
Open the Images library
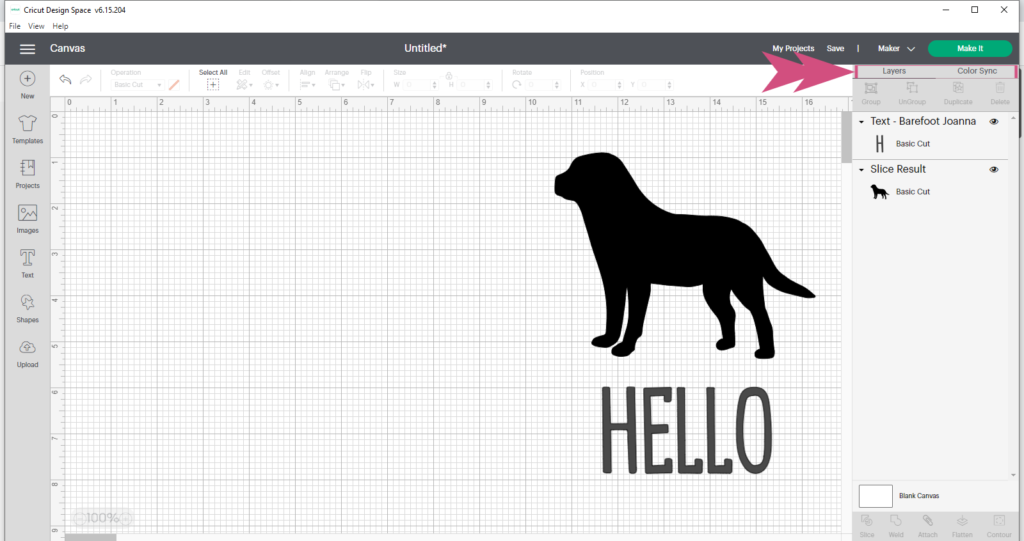[27, 219]
